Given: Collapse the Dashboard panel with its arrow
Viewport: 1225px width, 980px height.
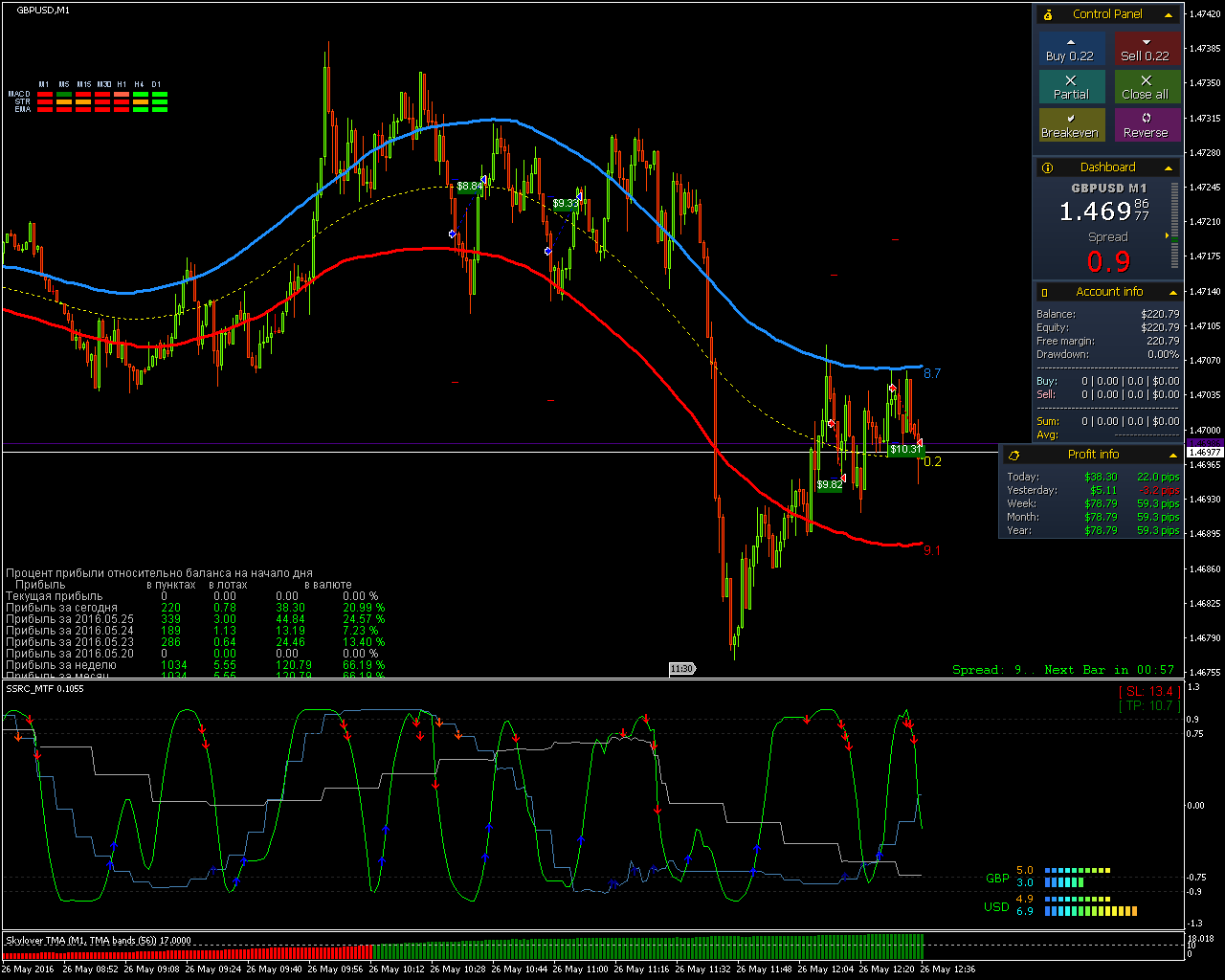Looking at the screenshot, I should pyautogui.click(x=1169, y=167).
